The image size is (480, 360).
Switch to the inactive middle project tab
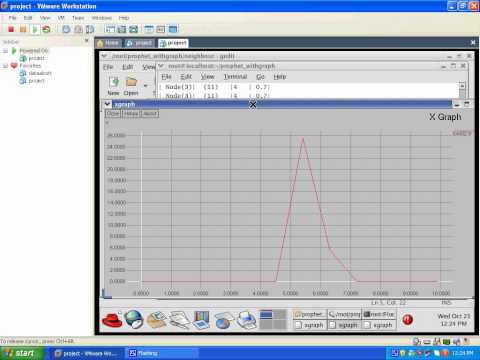pyautogui.click(x=139, y=43)
